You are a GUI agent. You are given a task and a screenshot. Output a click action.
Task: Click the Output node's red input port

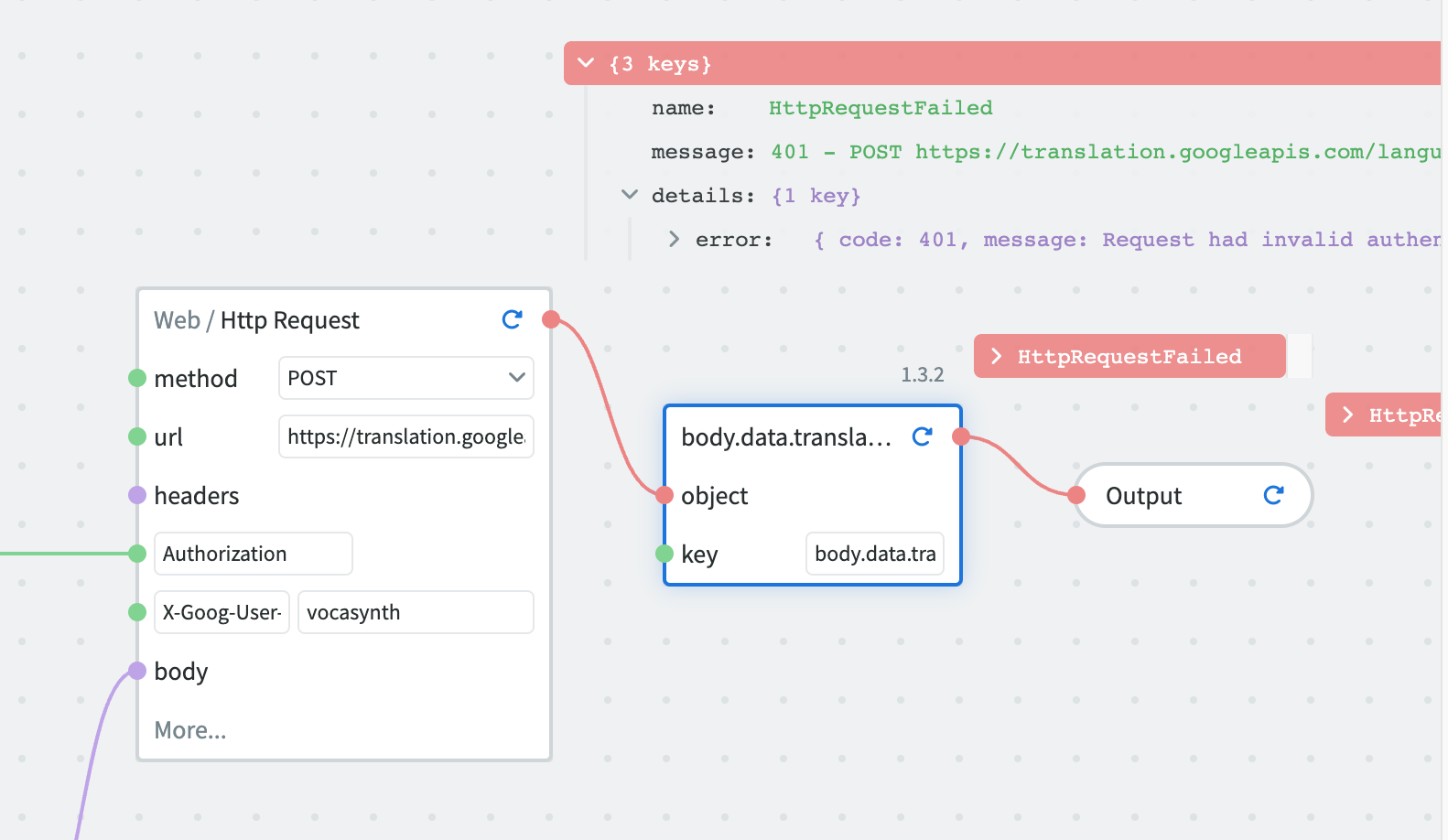pos(1076,495)
